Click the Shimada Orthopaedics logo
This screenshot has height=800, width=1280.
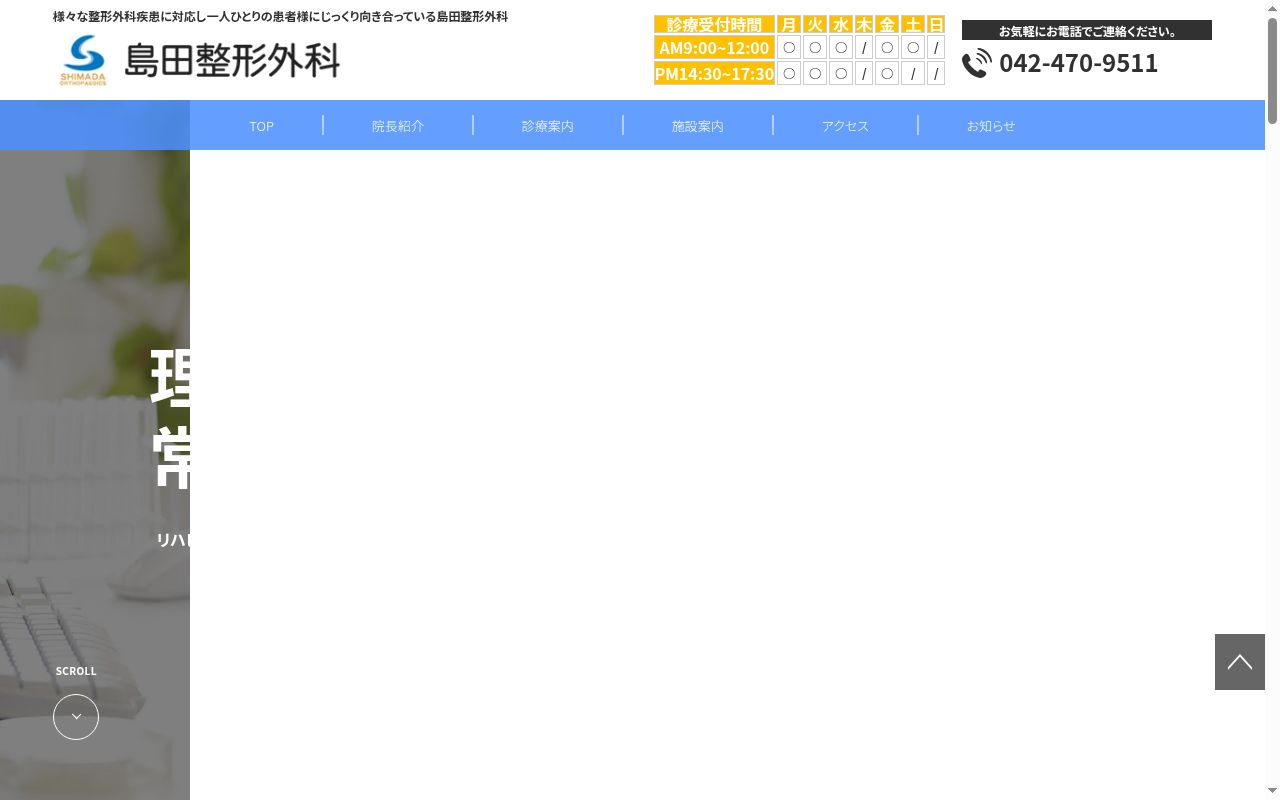point(83,61)
